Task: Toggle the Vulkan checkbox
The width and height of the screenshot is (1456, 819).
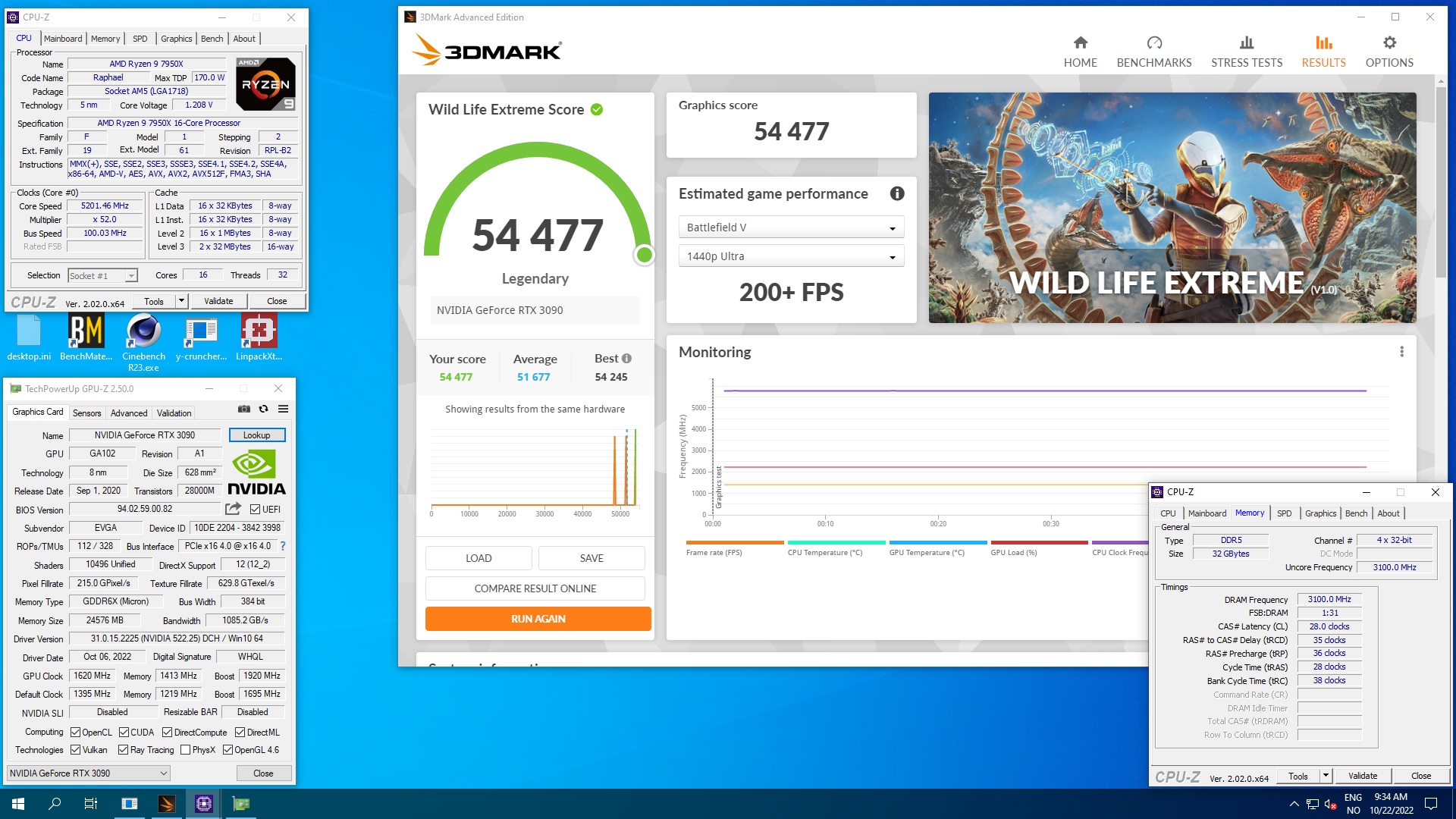Action: pyautogui.click(x=75, y=750)
